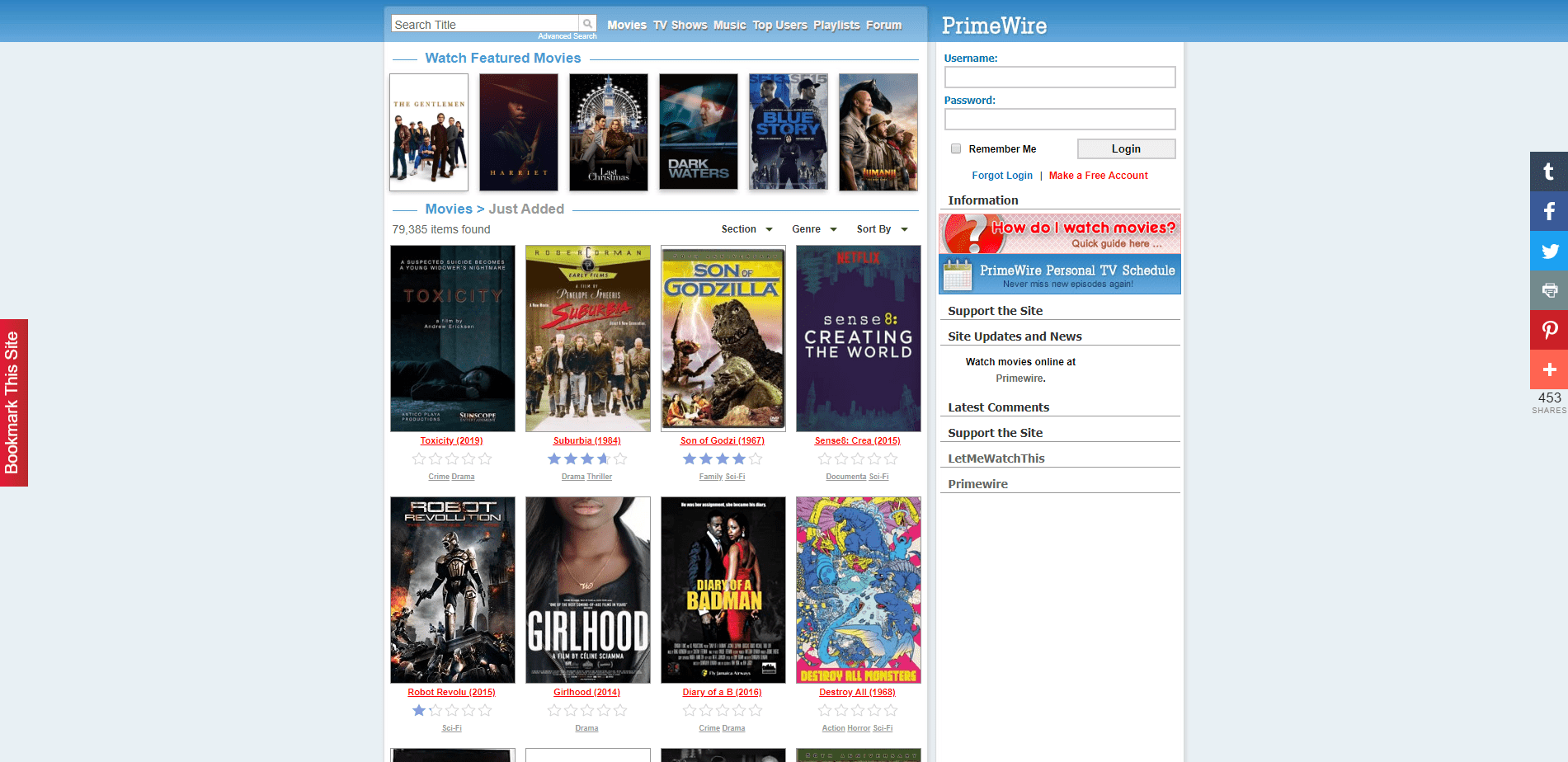The image size is (1568, 762).
Task: Check the Remember Me checkbox
Action: coord(956,148)
